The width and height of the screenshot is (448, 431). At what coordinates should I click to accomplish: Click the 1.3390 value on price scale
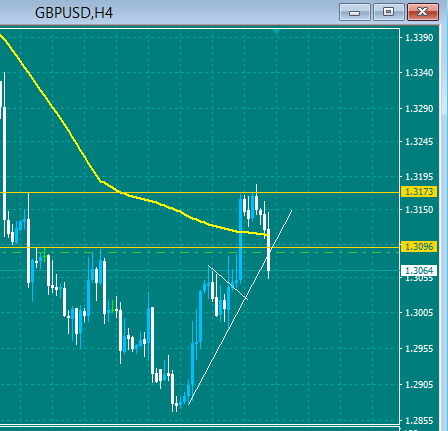coord(419,38)
